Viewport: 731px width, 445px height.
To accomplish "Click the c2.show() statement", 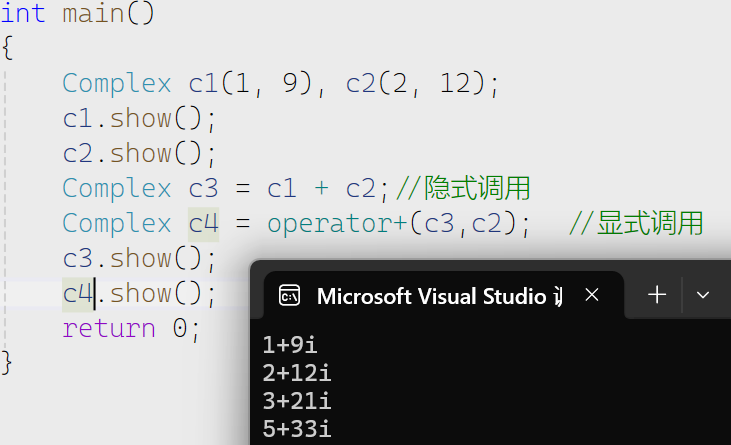I will pos(139,154).
